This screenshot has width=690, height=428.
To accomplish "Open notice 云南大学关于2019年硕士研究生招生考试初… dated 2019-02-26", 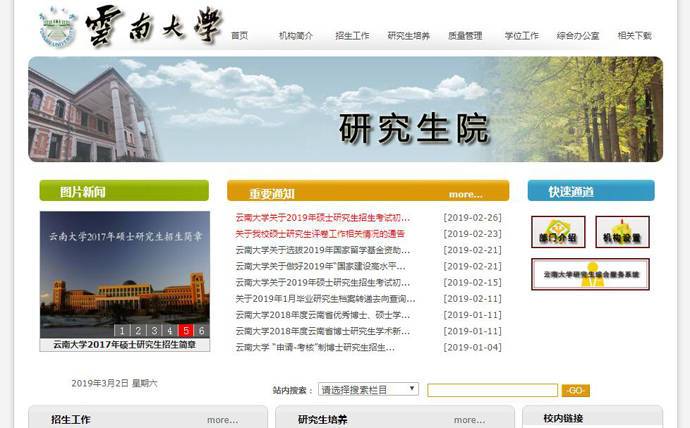I will click(323, 218).
